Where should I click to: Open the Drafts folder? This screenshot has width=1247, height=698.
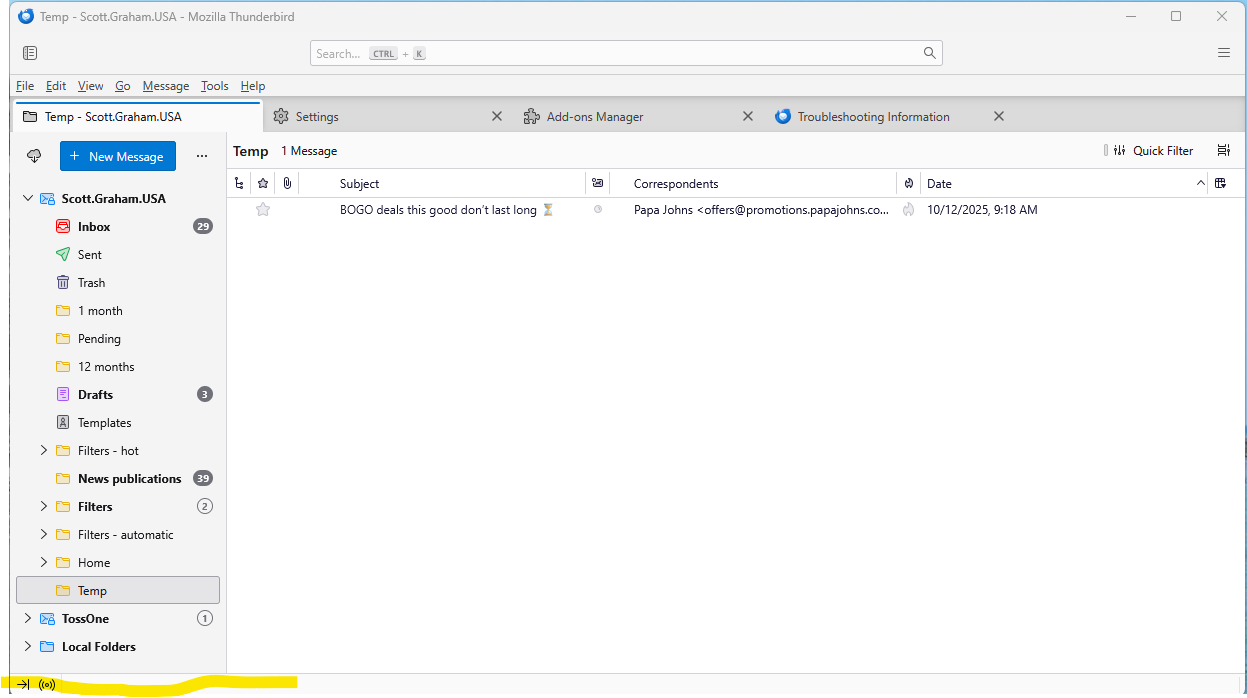[x=118, y=395]
